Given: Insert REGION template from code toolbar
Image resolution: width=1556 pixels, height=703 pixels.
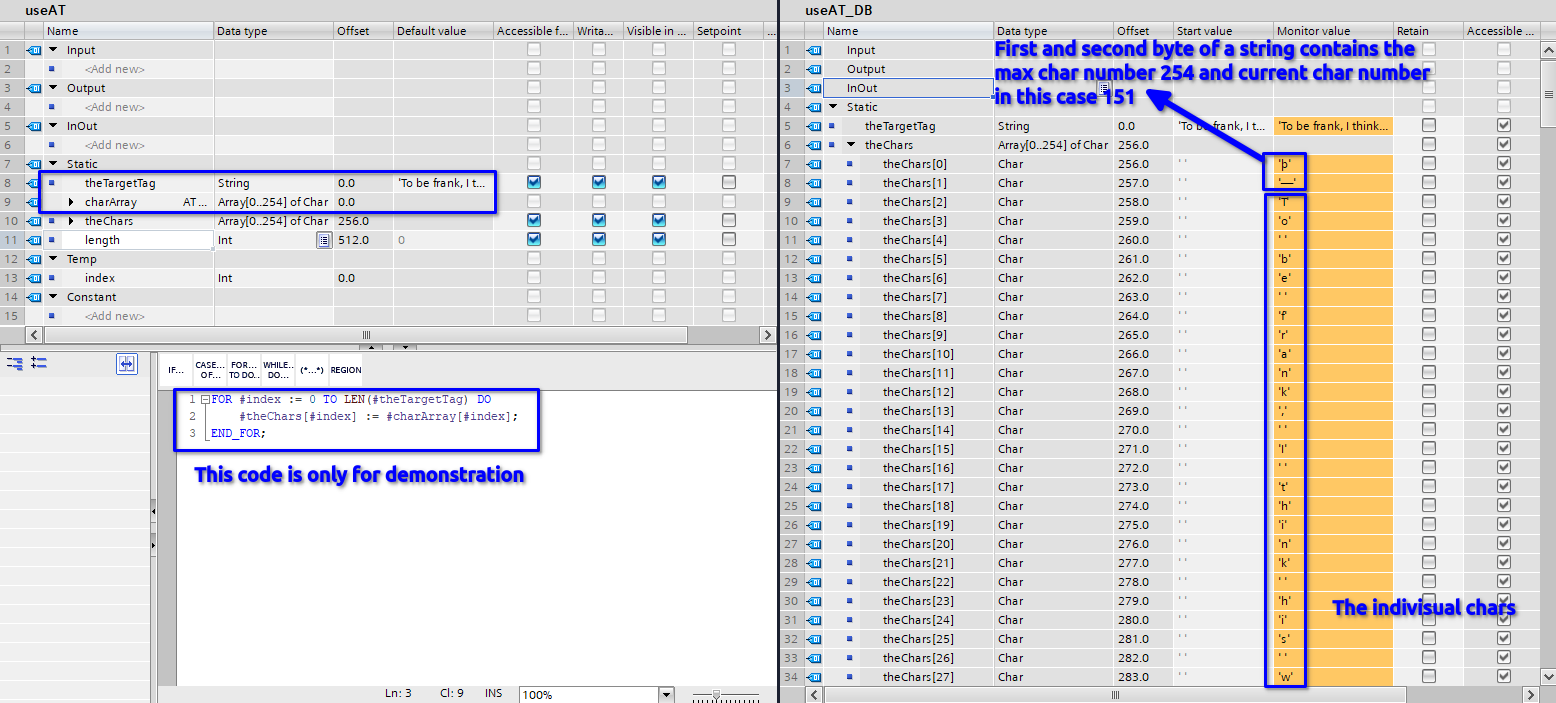Looking at the screenshot, I should pyautogui.click(x=346, y=370).
